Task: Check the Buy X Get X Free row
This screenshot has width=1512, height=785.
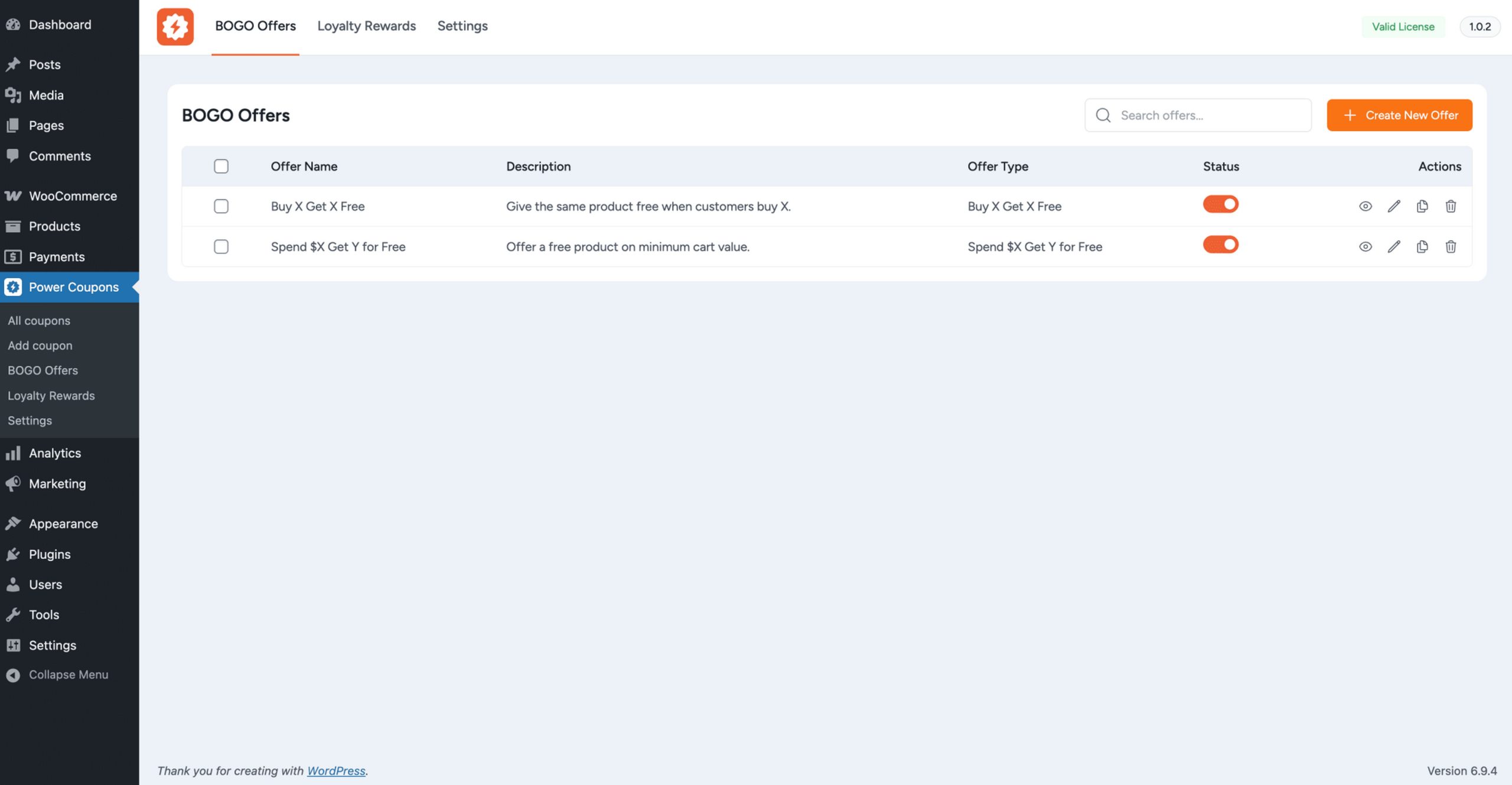Action: click(x=221, y=206)
